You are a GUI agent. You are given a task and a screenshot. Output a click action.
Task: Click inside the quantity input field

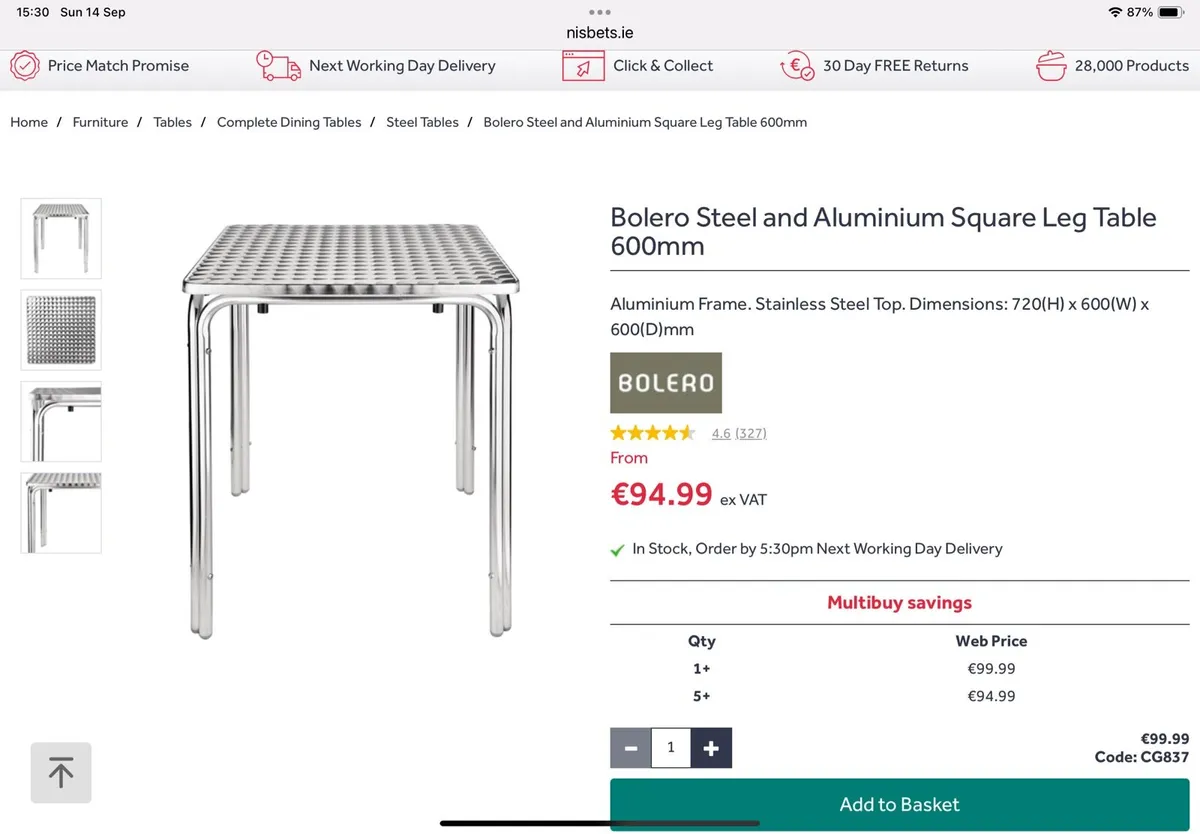coord(670,747)
